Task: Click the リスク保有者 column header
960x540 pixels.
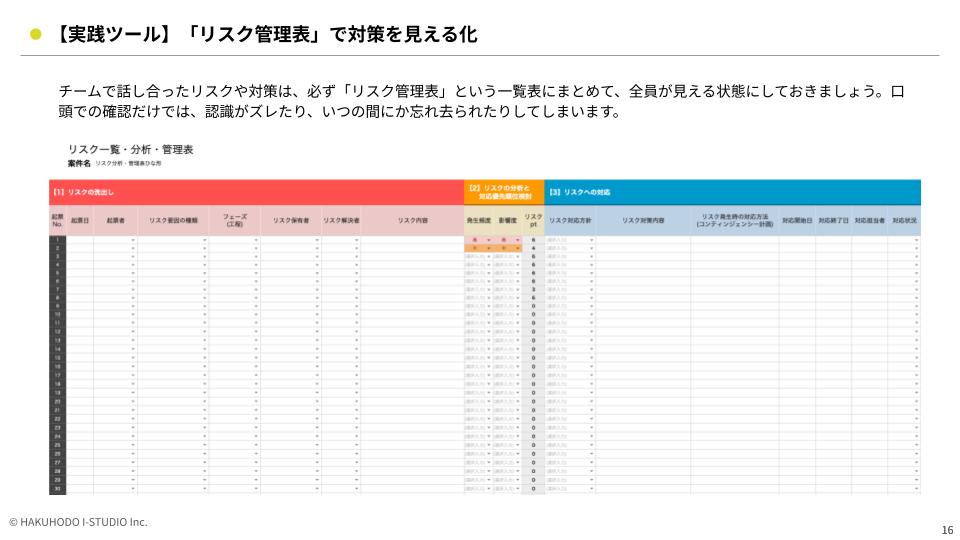Action: tap(291, 220)
